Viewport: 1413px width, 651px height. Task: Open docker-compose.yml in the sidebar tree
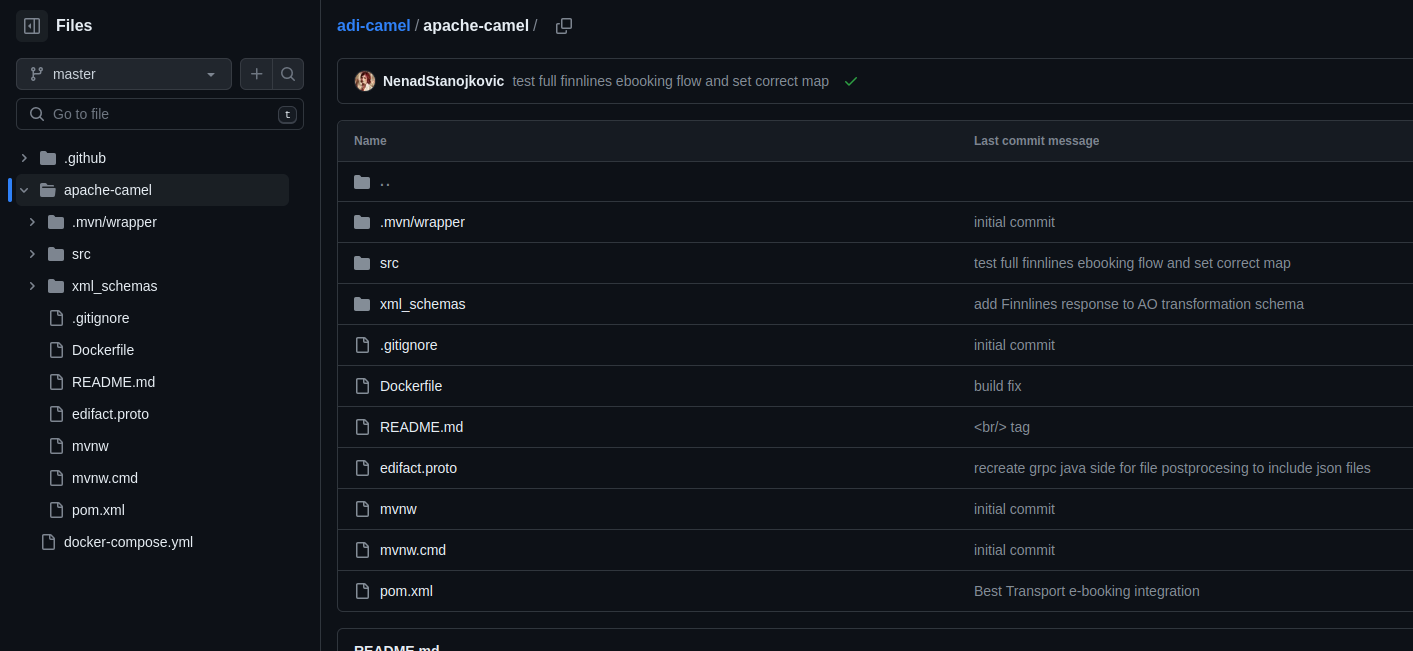coord(128,542)
